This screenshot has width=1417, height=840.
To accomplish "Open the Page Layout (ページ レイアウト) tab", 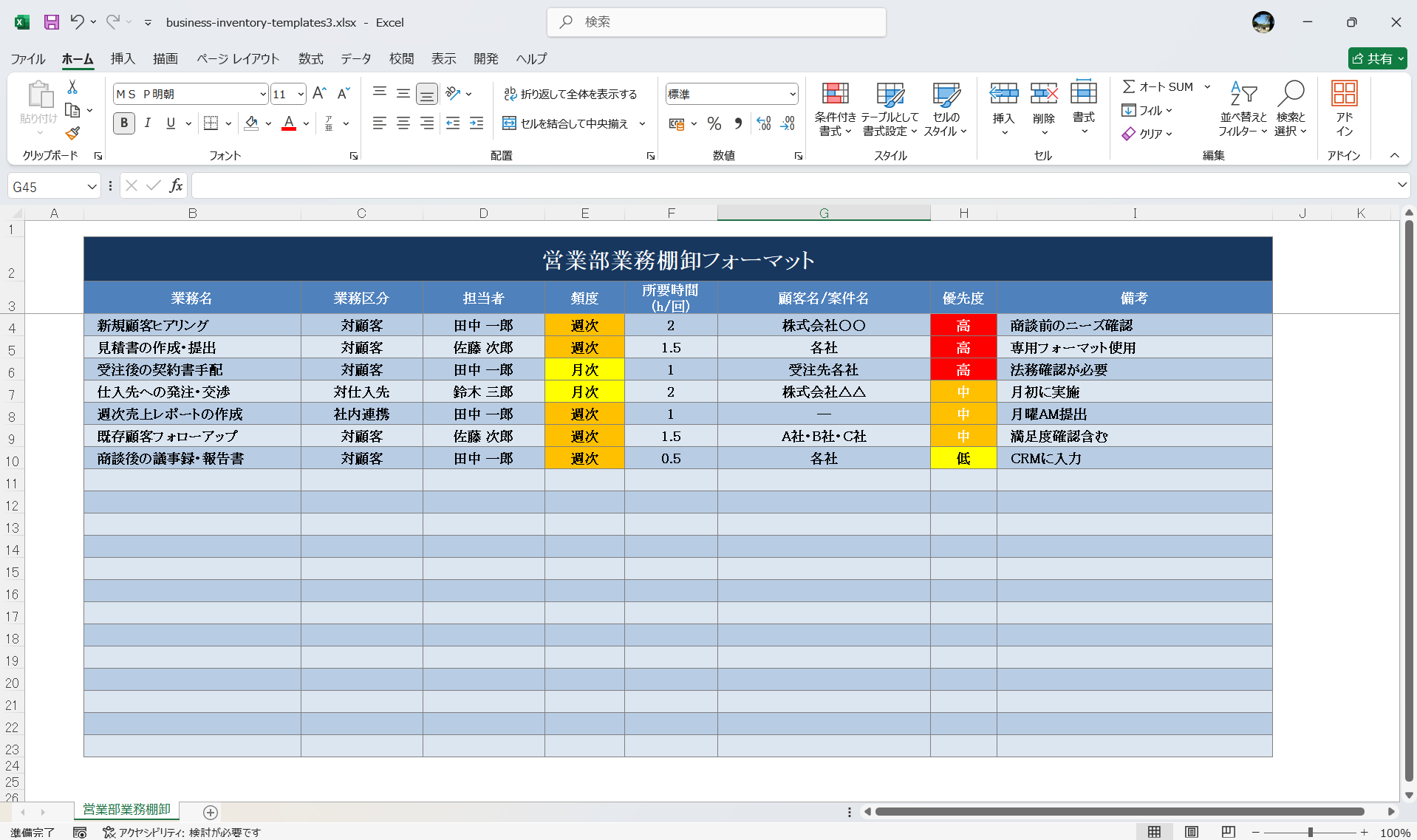I will click(238, 58).
